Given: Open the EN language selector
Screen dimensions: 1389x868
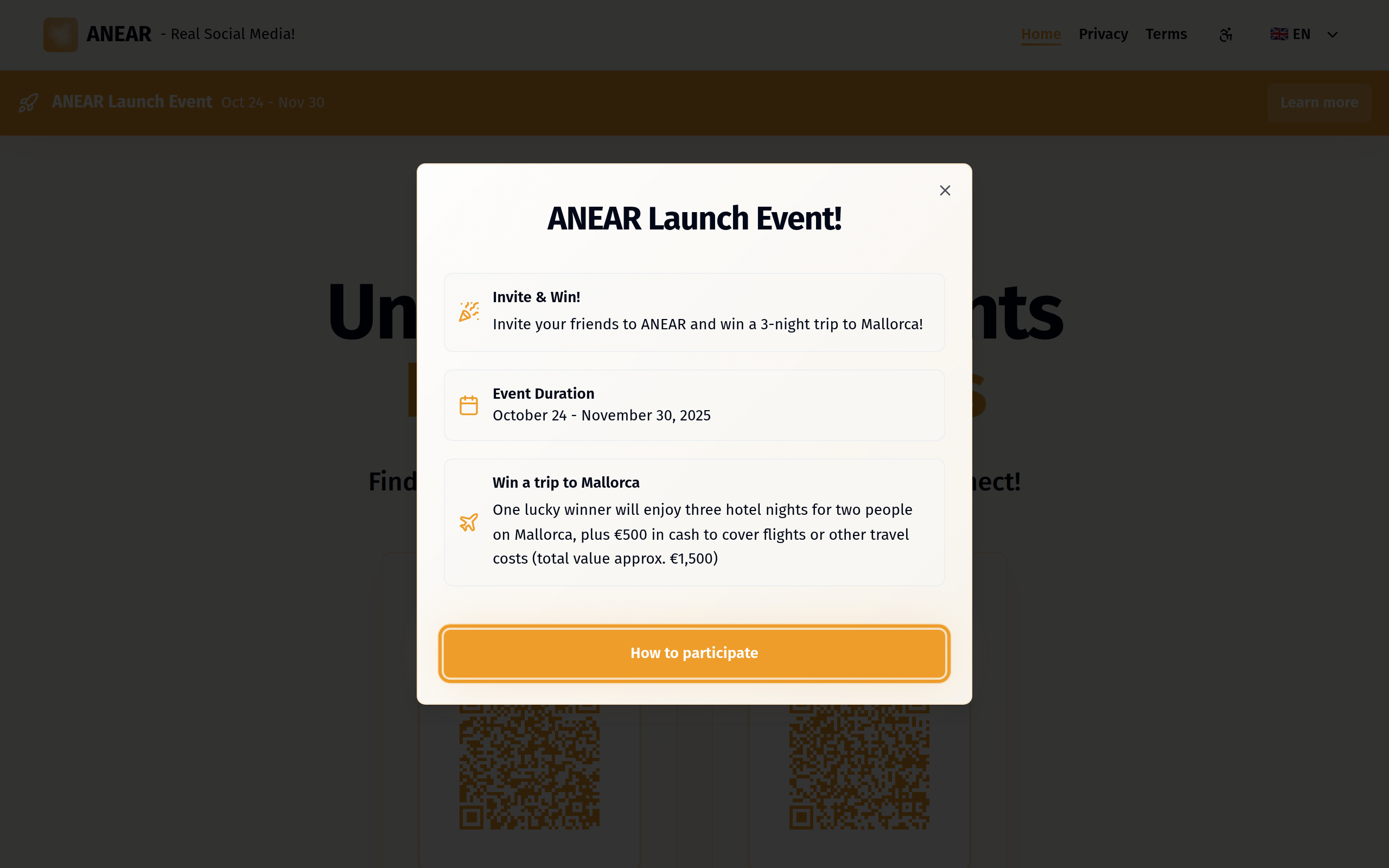Looking at the screenshot, I should click(1304, 34).
